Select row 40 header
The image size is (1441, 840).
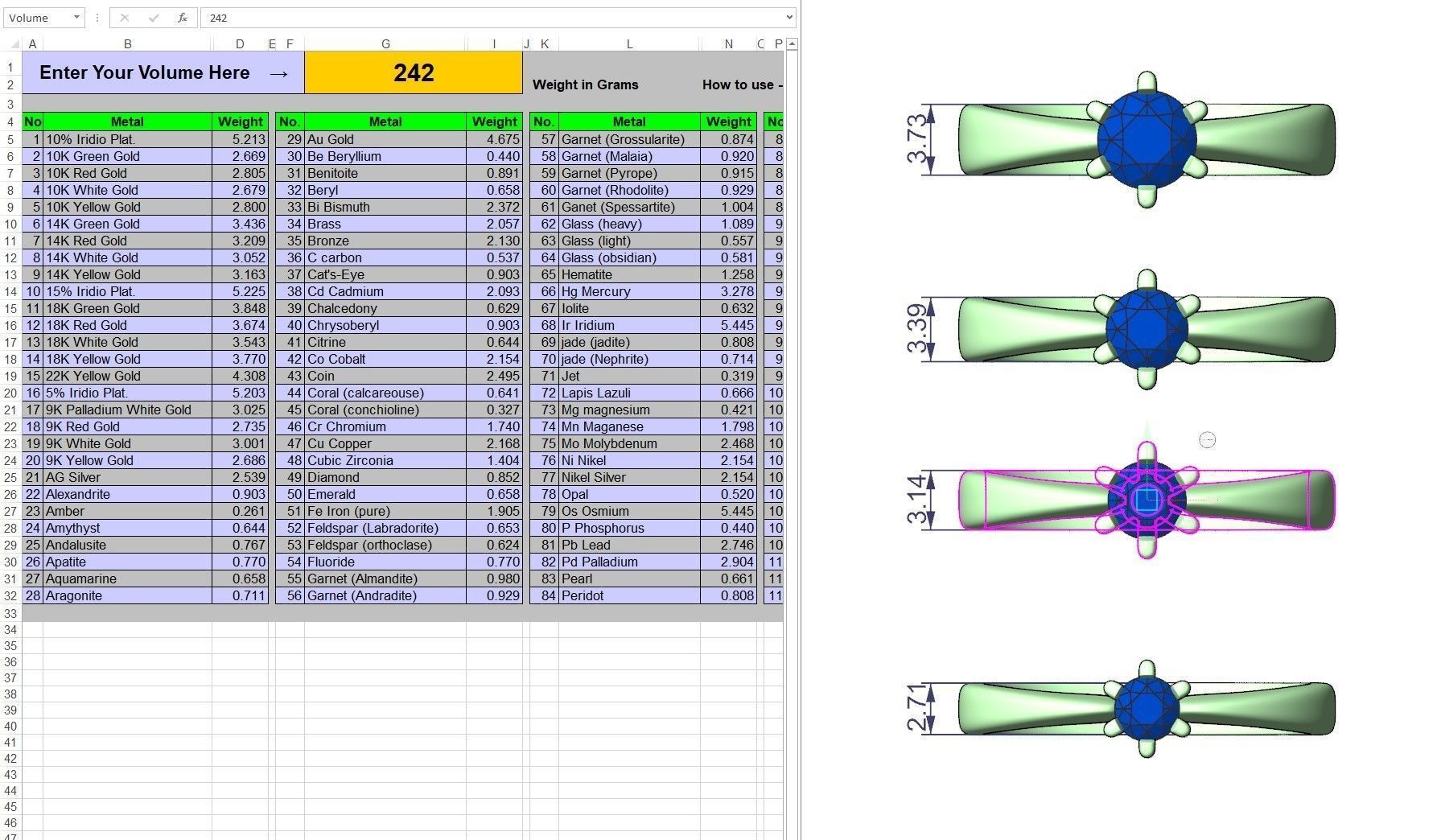[x=10, y=726]
